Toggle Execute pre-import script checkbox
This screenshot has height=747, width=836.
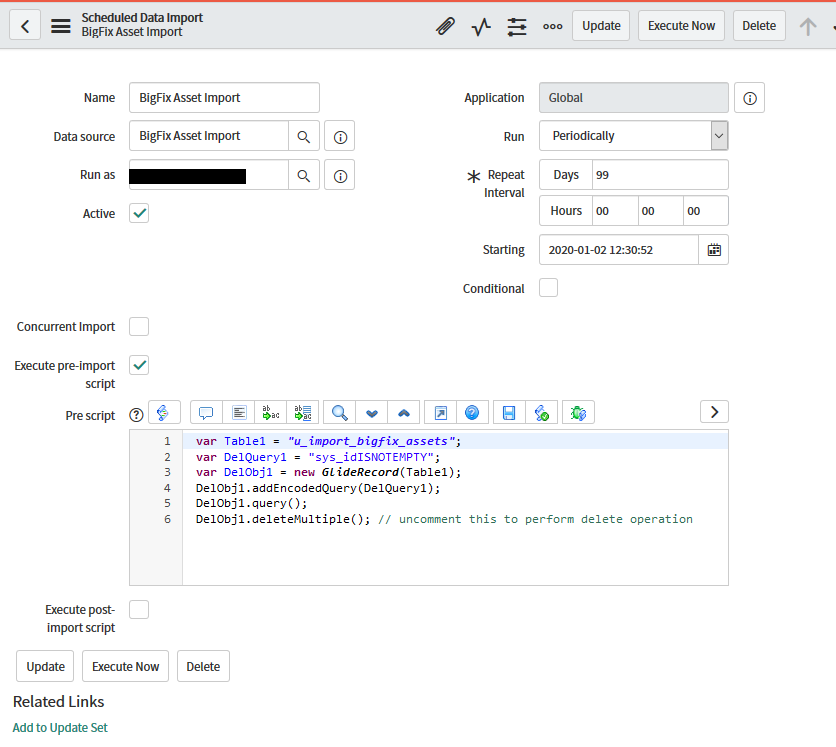[139, 365]
